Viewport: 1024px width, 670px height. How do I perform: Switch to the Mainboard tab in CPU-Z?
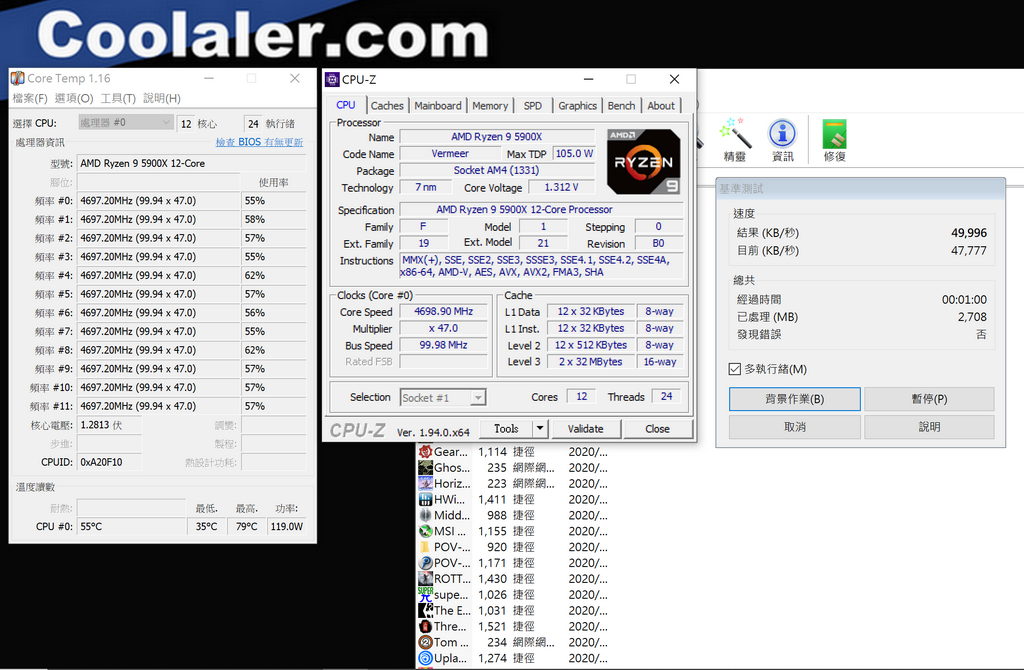pos(438,106)
